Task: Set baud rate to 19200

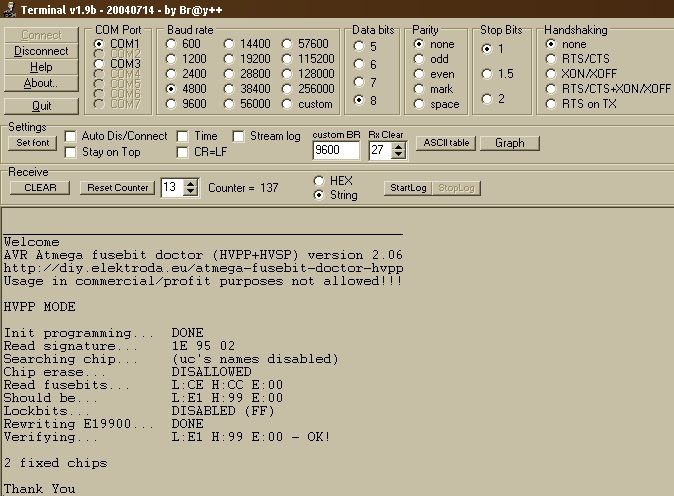Action: coord(229,59)
